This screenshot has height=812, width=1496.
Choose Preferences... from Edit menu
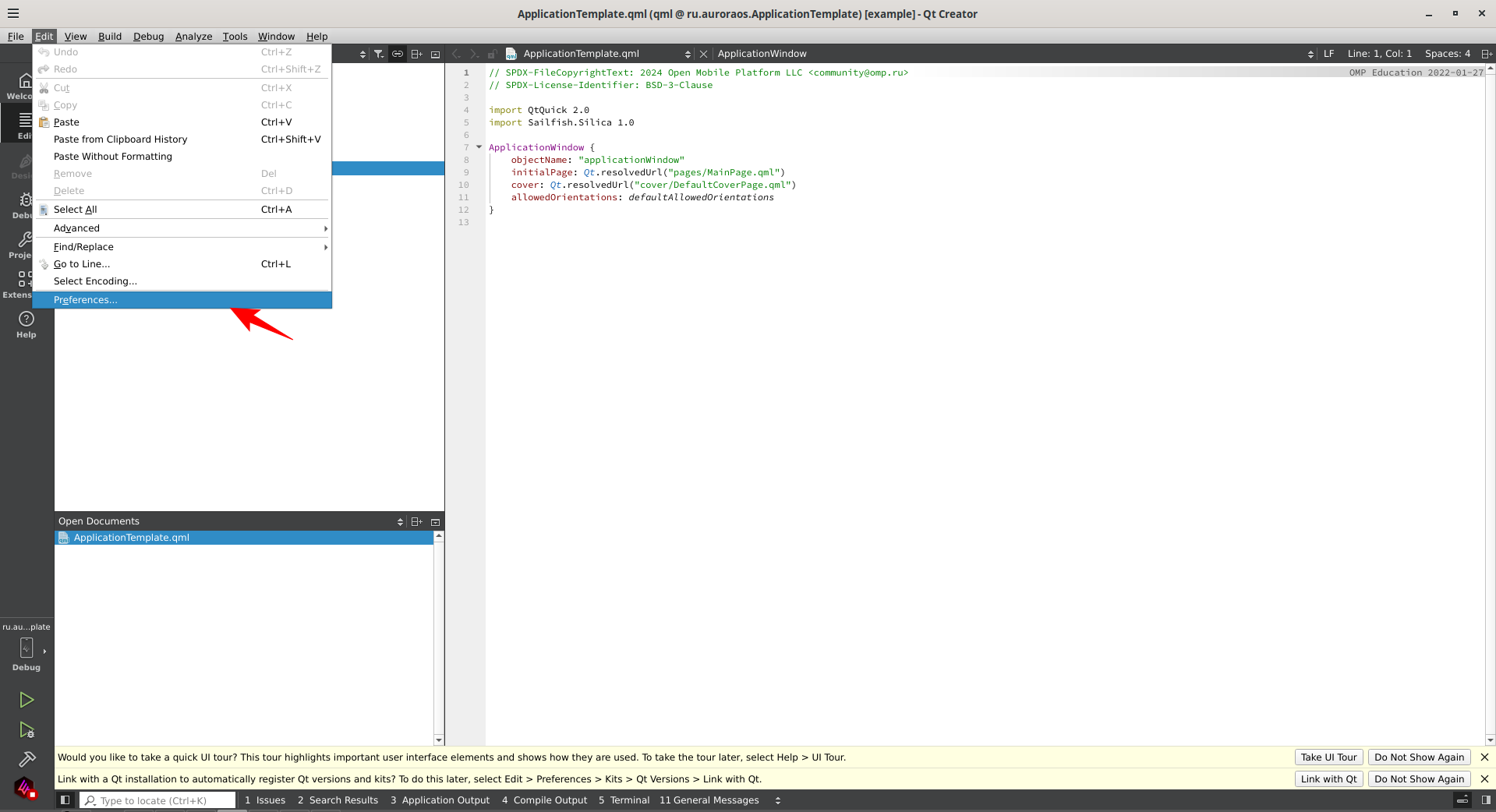point(182,300)
